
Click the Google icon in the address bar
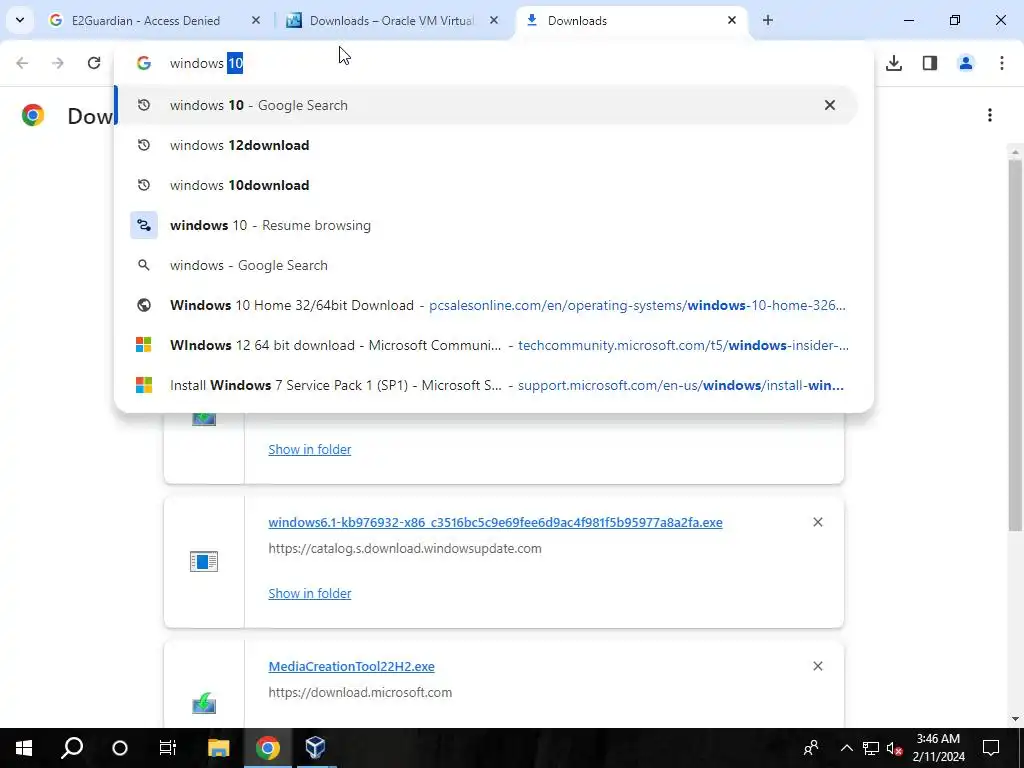point(144,63)
